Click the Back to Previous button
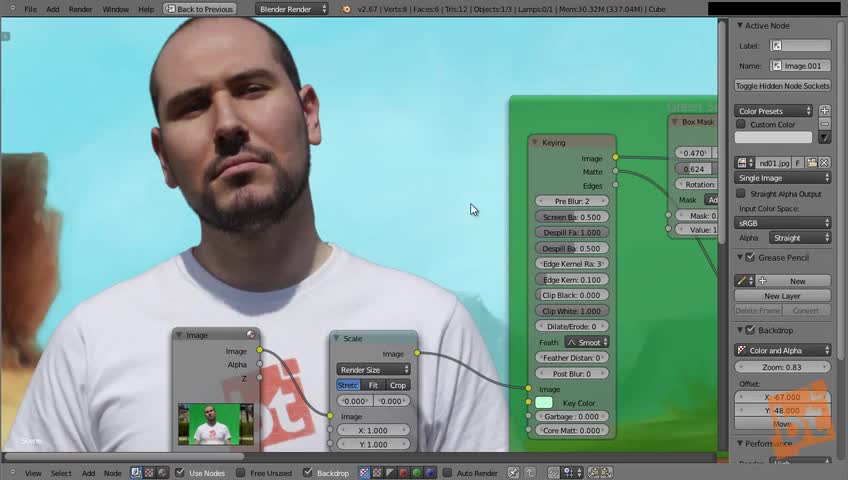Viewport: 848px width, 480px height. pyautogui.click(x=200, y=9)
